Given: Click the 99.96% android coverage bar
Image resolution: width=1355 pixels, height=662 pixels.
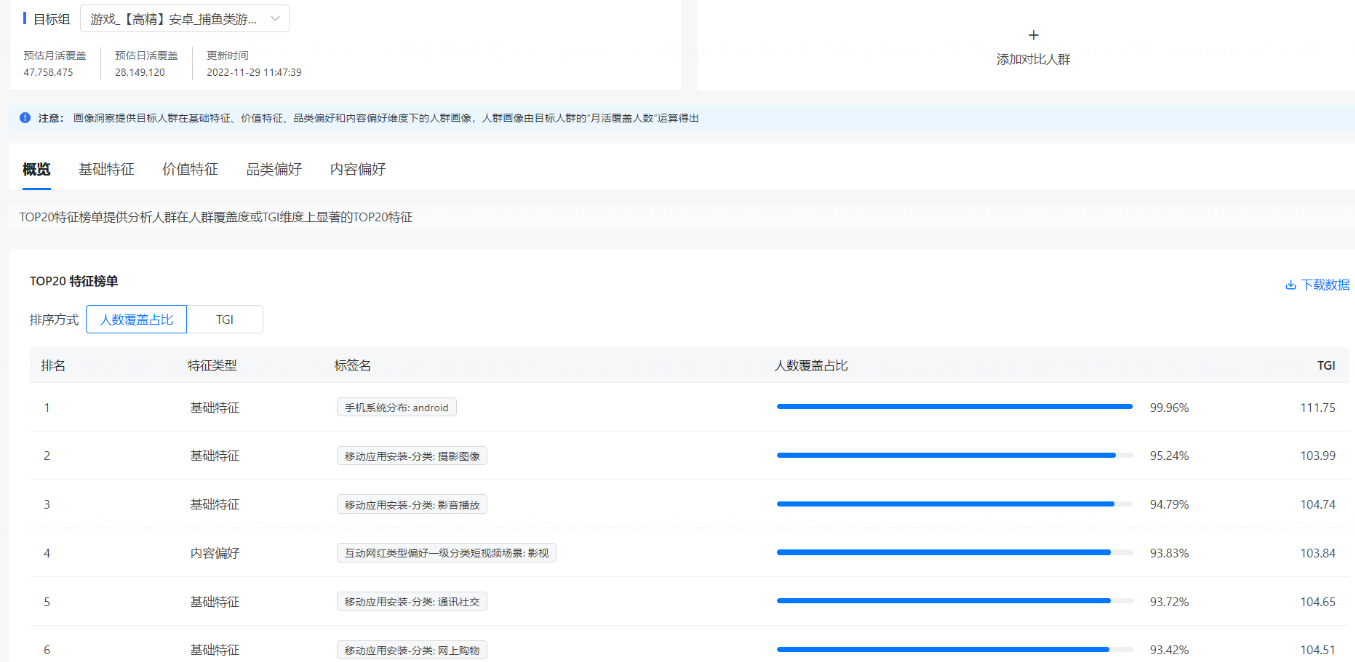Looking at the screenshot, I should coord(954,407).
